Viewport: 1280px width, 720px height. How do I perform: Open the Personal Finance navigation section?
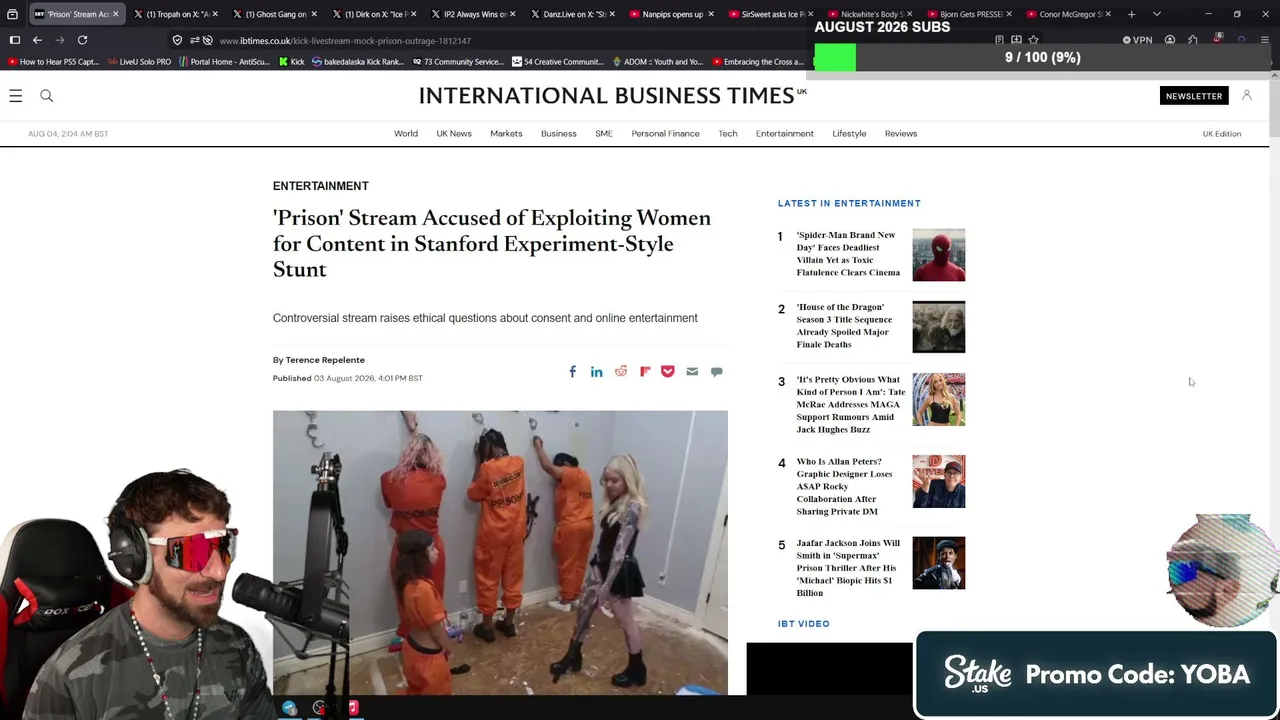tap(665, 134)
